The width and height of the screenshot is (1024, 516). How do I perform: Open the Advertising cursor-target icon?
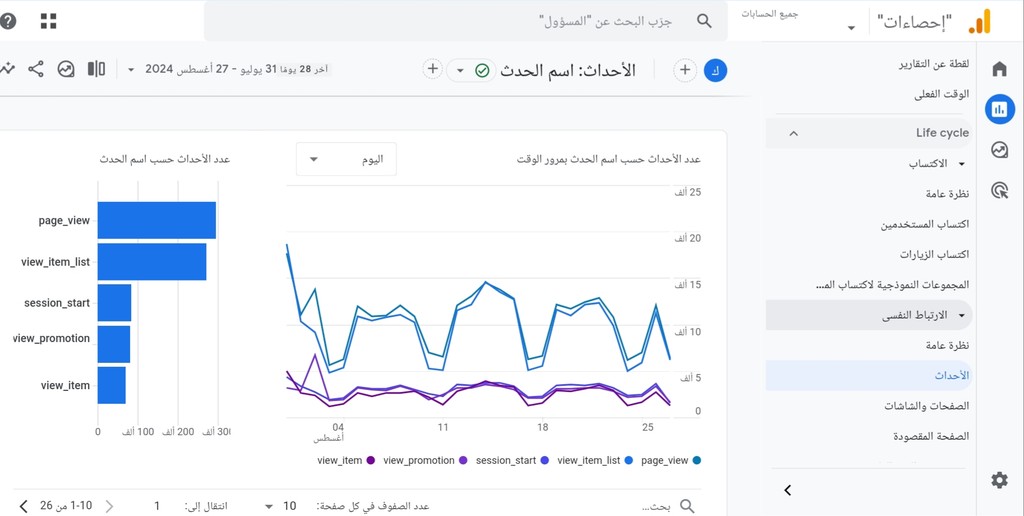(999, 190)
